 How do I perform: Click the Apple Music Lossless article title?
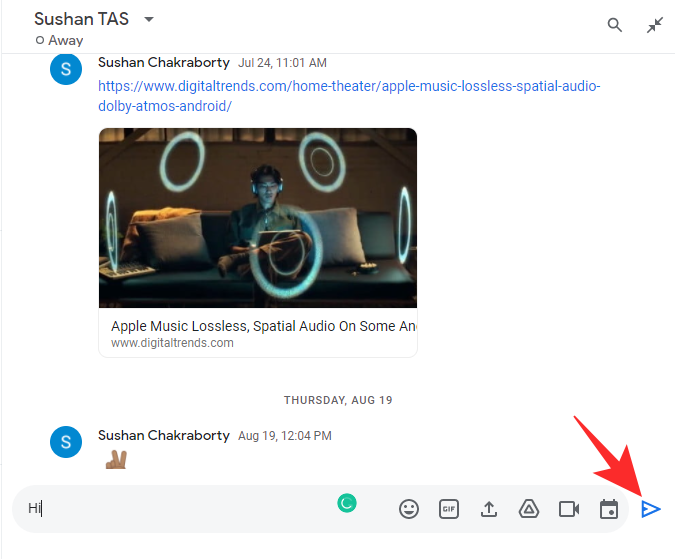click(263, 326)
